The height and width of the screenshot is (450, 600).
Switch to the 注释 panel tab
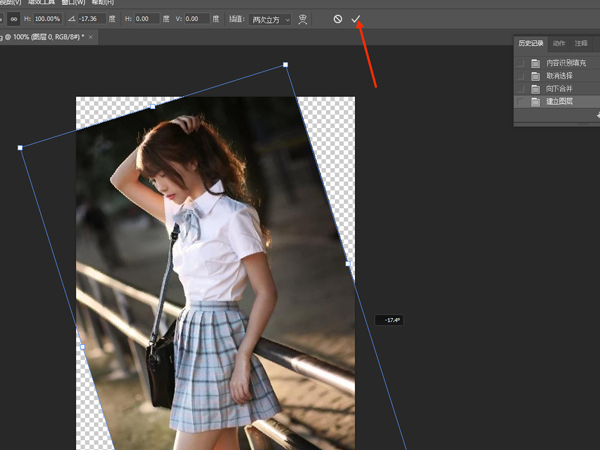point(581,43)
